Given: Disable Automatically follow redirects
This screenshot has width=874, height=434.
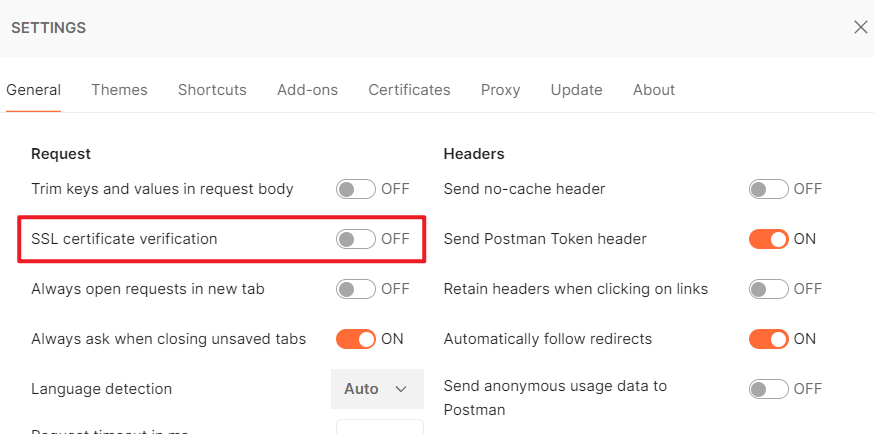Looking at the screenshot, I should 768,339.
